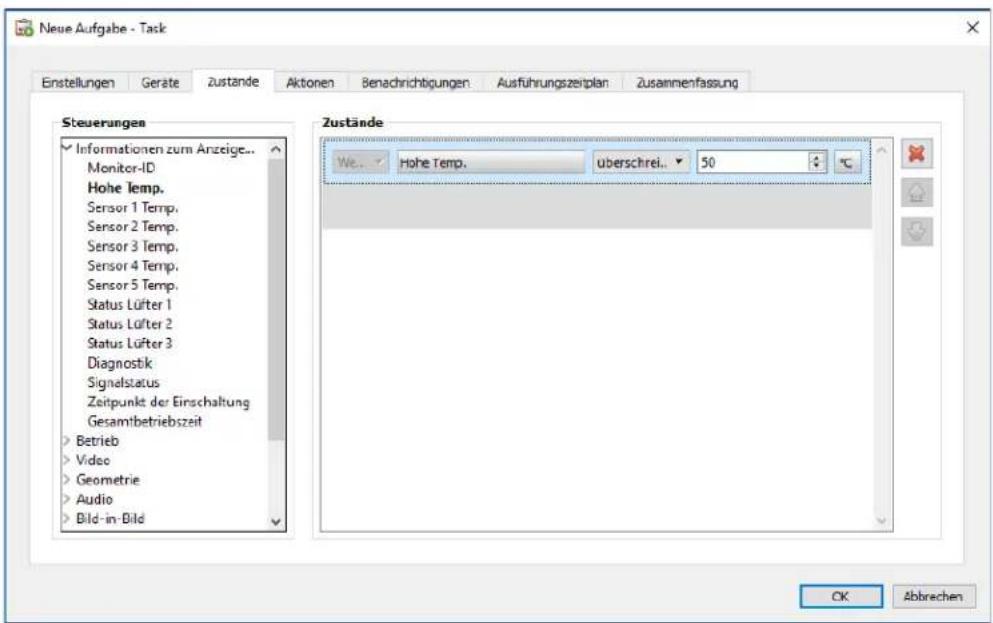Click the temperature value spinner arrows
Image resolution: width=993 pixels, height=623 pixels.
click(x=817, y=162)
